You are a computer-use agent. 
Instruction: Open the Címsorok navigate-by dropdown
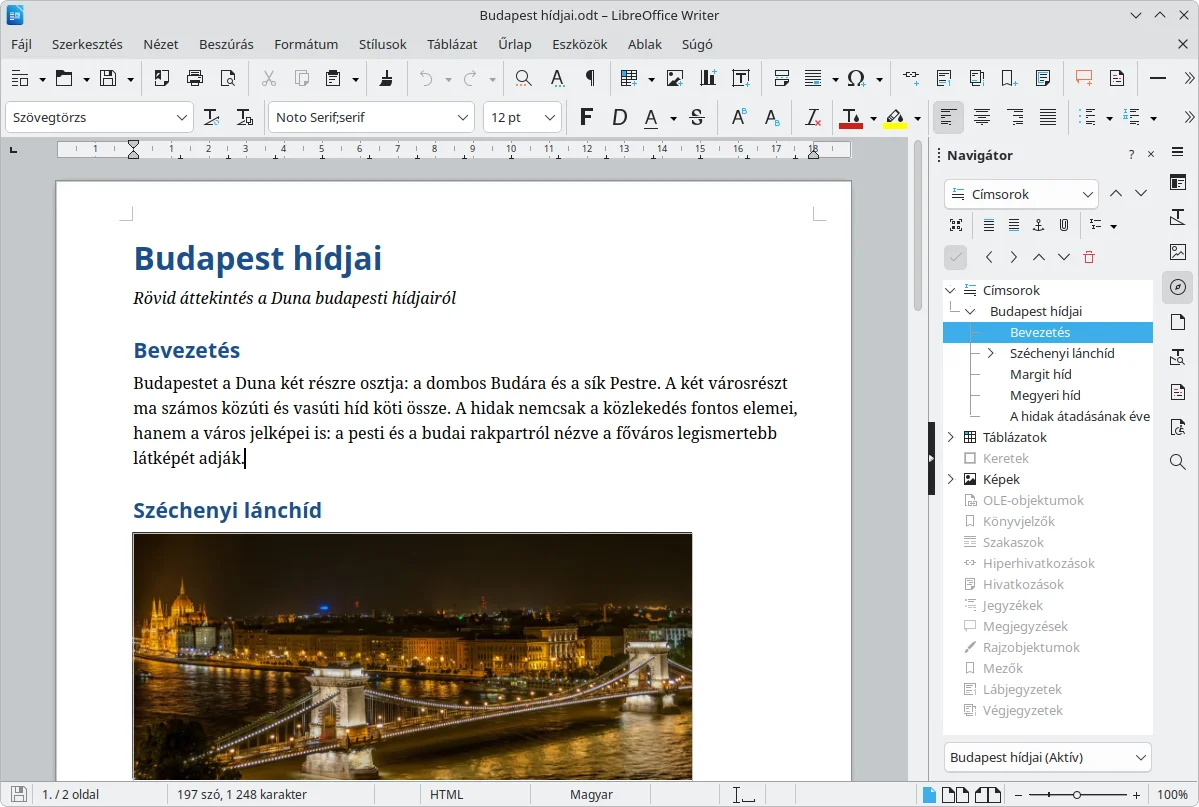pos(1022,194)
